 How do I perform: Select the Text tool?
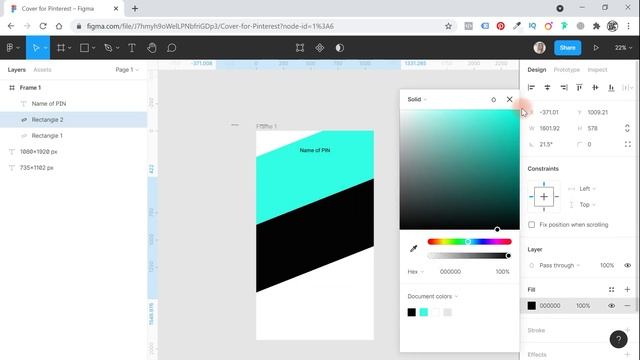tap(132, 48)
